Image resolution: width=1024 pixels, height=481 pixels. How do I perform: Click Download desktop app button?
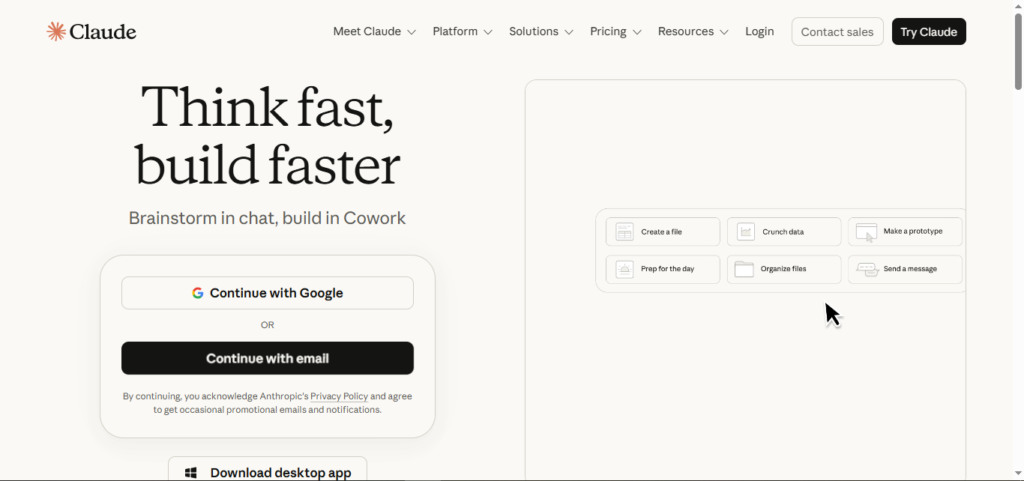pyautogui.click(x=267, y=469)
